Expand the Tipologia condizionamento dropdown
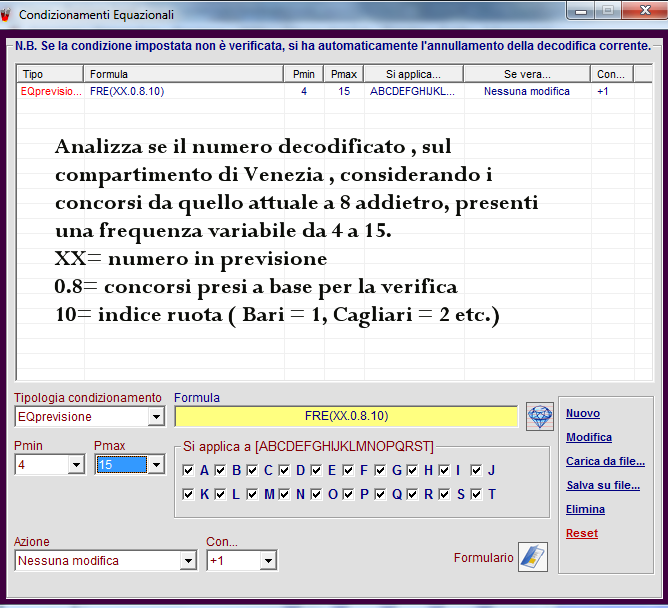The width and height of the screenshot is (668, 608). (x=155, y=416)
